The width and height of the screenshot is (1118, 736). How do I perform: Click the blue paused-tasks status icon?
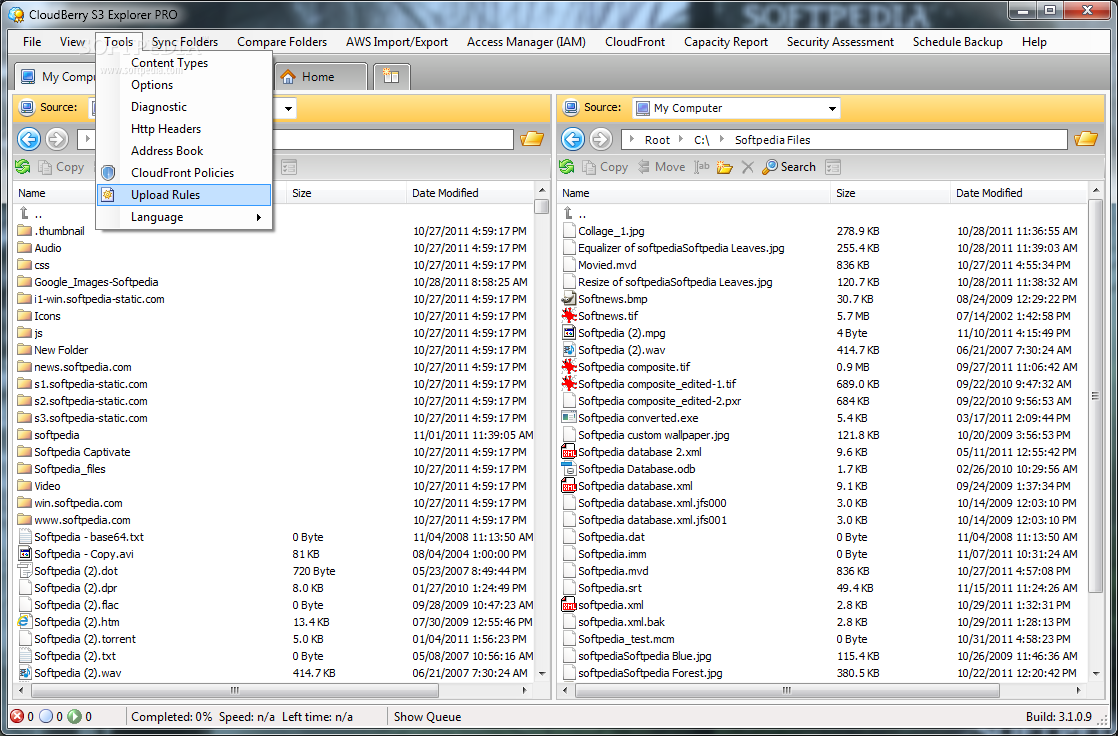[x=46, y=717]
